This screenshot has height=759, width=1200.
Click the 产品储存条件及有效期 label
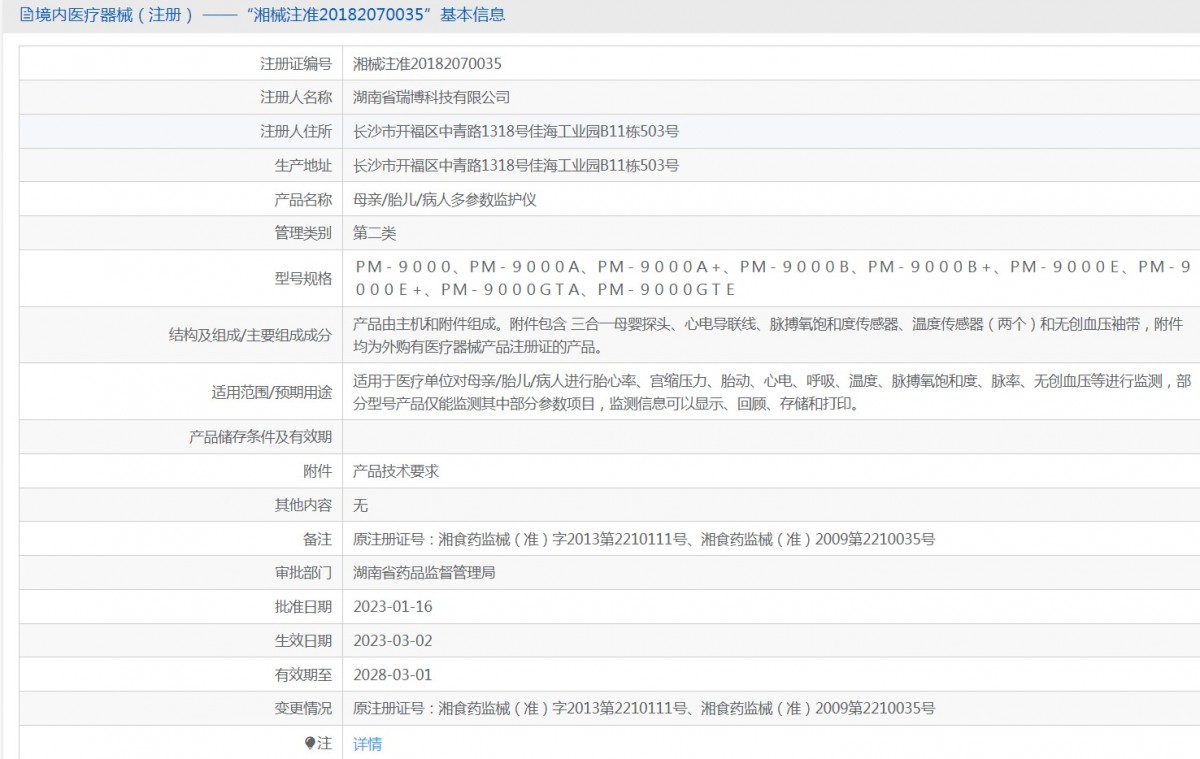click(x=260, y=437)
